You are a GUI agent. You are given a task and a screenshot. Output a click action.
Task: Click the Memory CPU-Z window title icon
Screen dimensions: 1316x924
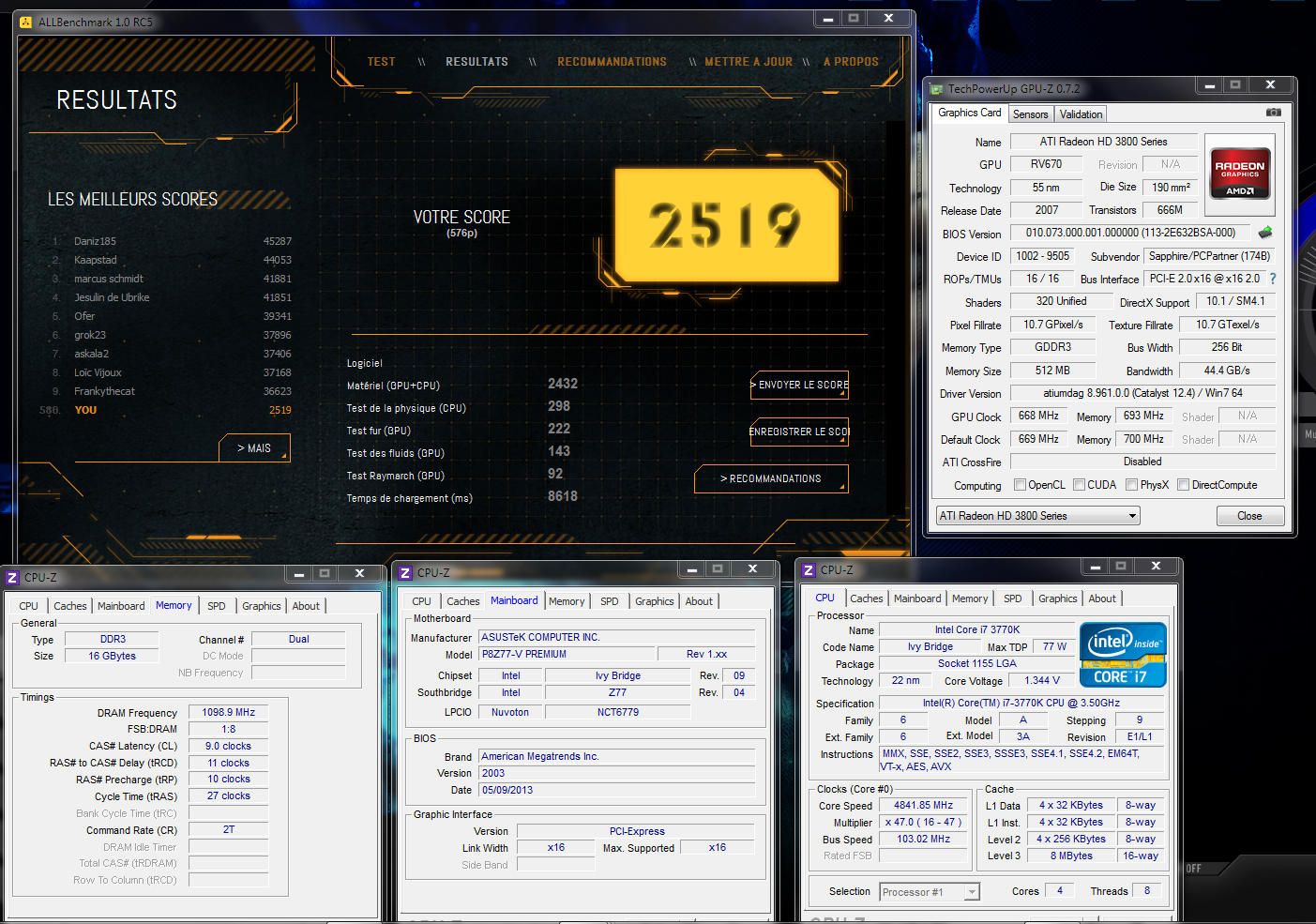(x=13, y=578)
